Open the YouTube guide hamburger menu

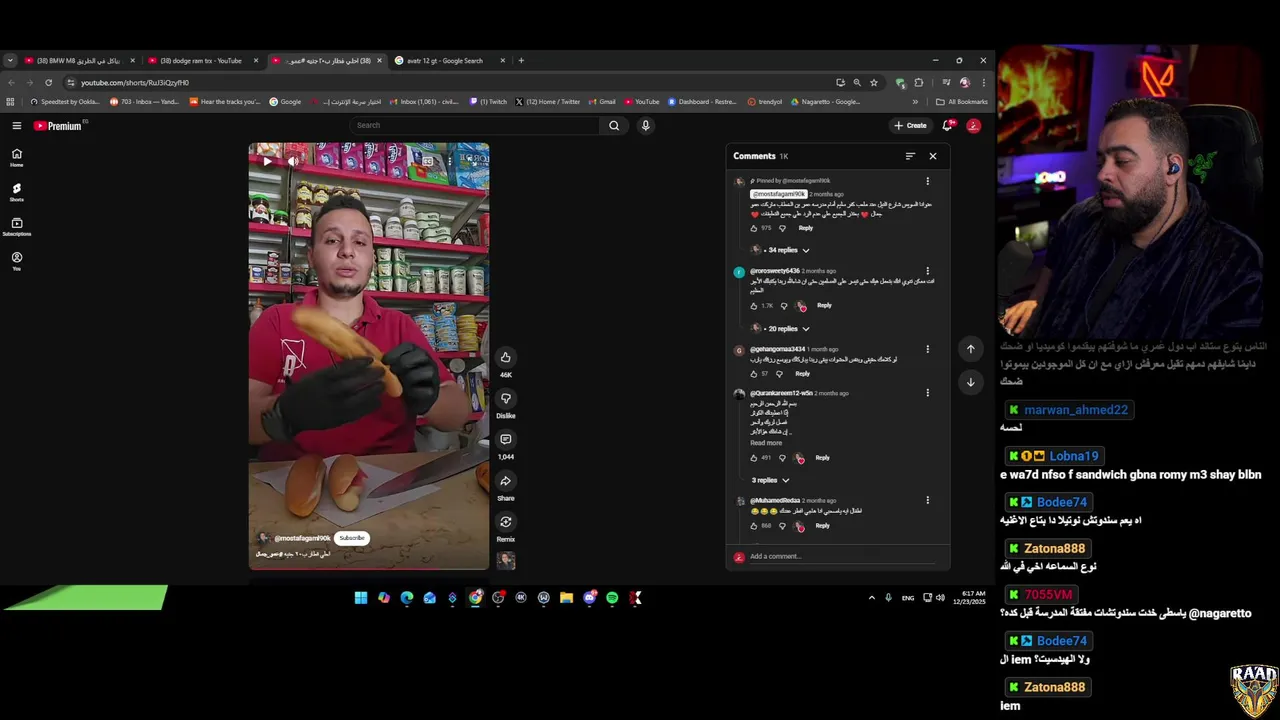(x=17, y=125)
